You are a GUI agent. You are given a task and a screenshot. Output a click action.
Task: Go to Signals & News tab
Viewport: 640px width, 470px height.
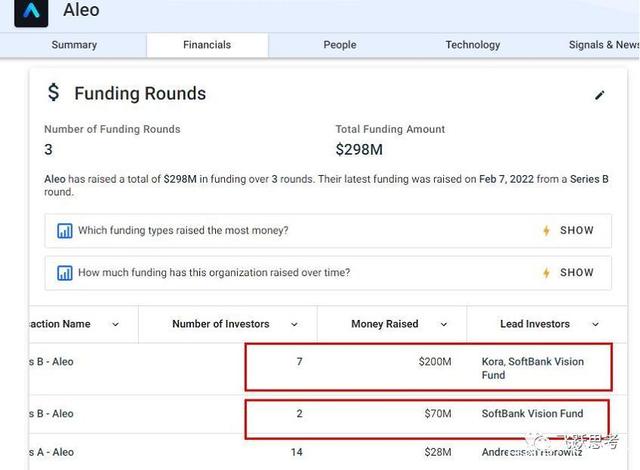603,45
